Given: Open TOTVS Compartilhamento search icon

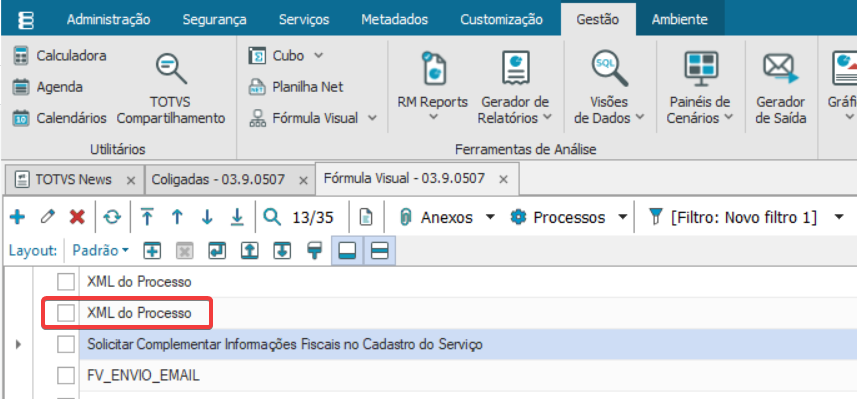Looking at the screenshot, I should click(171, 68).
